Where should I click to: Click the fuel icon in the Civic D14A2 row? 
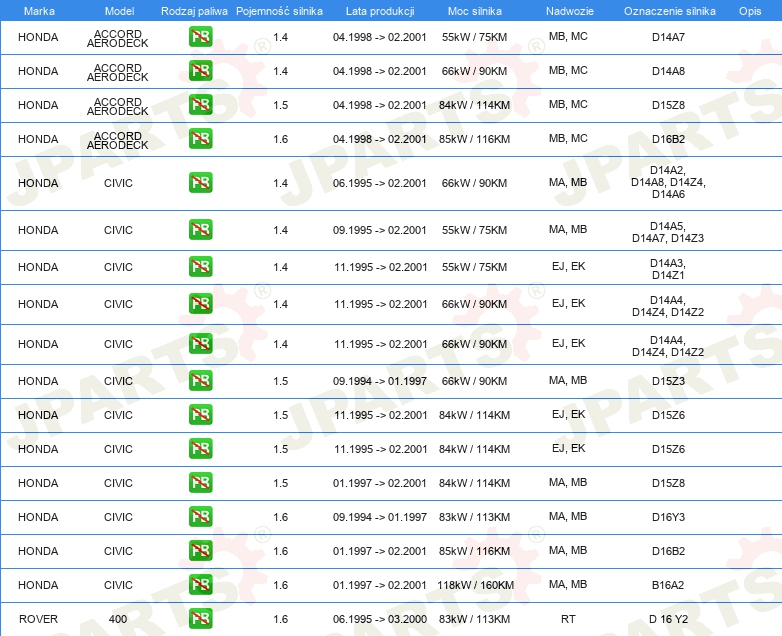[200, 183]
